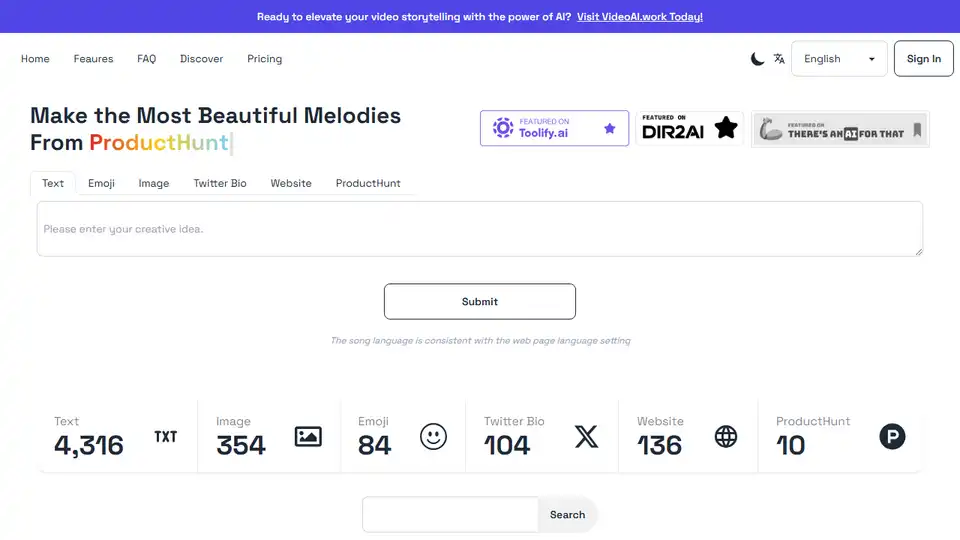Click the picture icon in Image stats
960x540 pixels.
(308, 437)
